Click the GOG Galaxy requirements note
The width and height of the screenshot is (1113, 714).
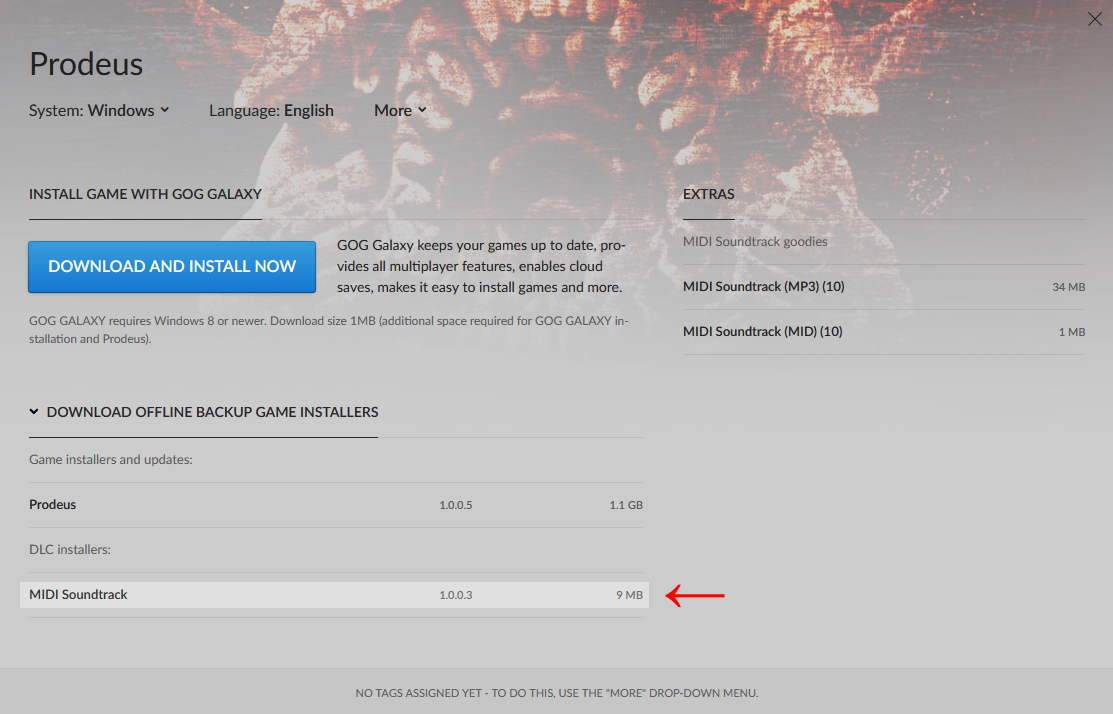coord(329,329)
